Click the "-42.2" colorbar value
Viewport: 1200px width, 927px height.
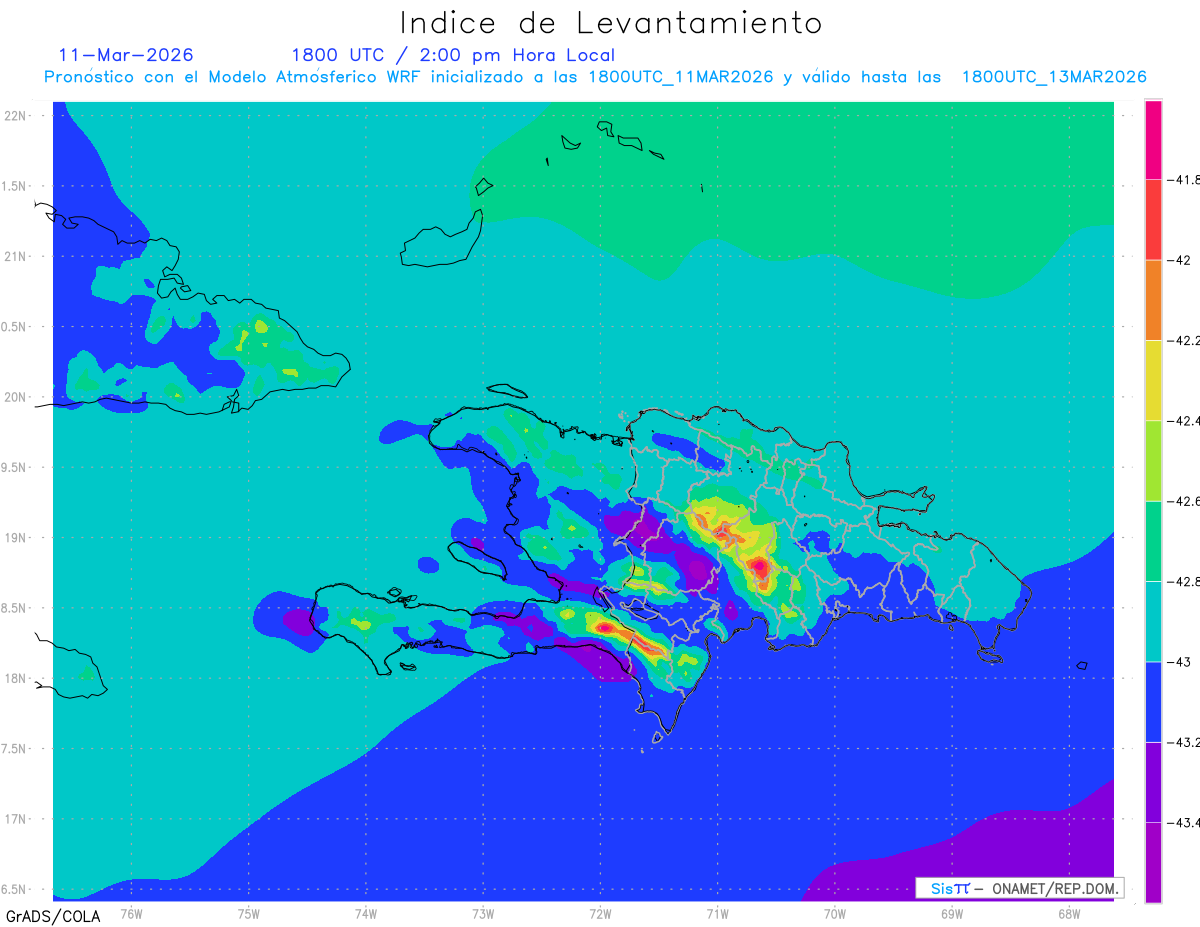point(1183,340)
